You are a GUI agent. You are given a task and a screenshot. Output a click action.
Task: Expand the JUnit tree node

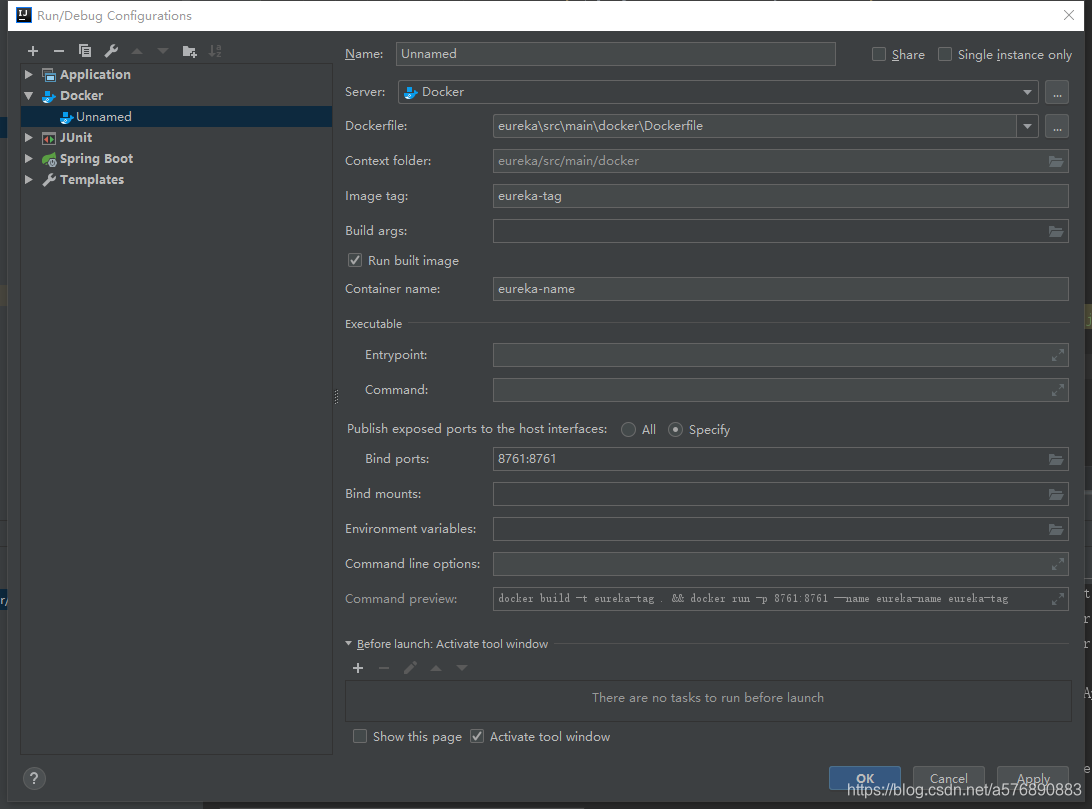29,137
